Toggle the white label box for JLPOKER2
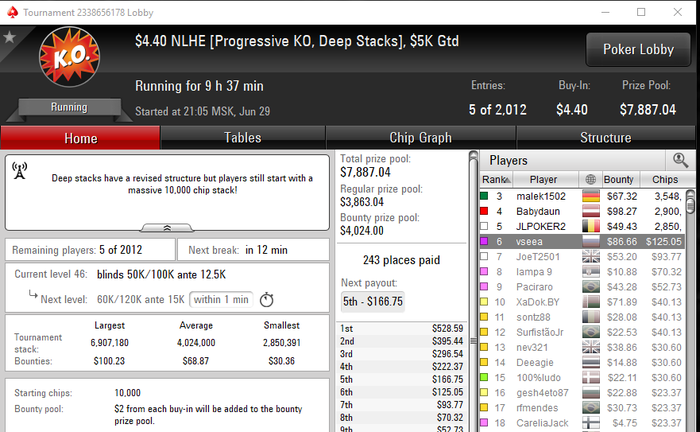 tap(484, 226)
